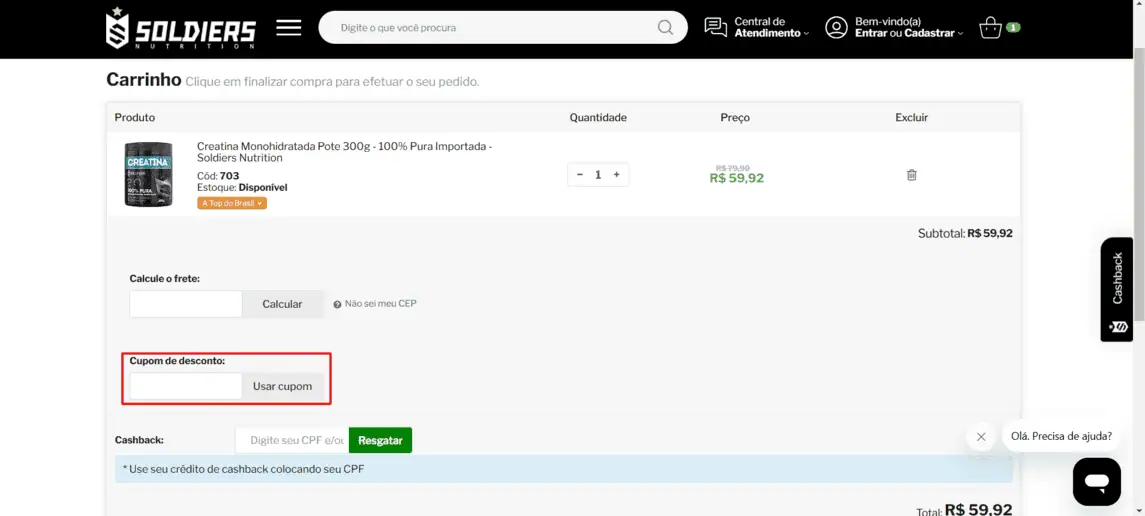
Task: Focus the CEP shipping input field
Action: [x=185, y=304]
